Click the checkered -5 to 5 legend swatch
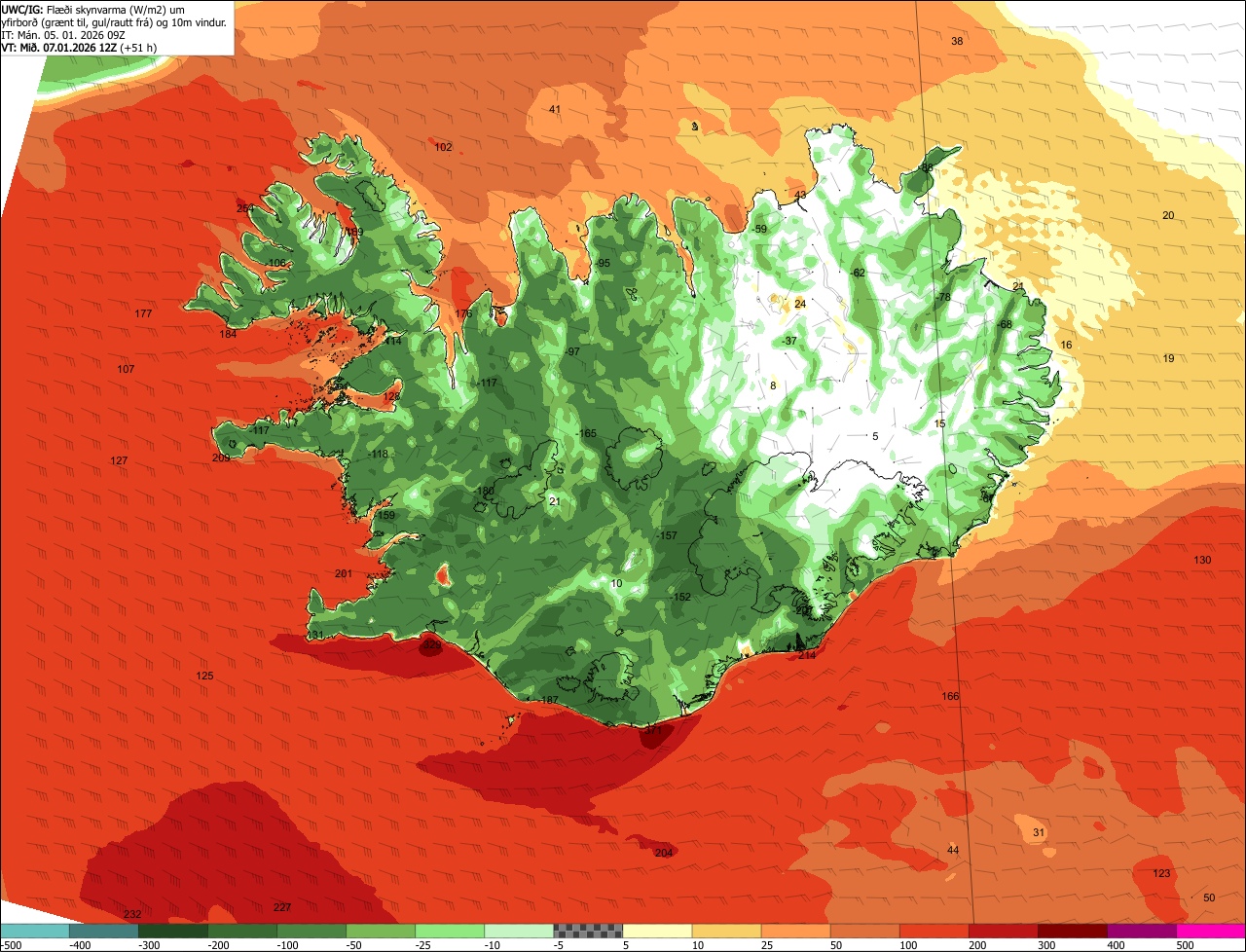Image resolution: width=1246 pixels, height=952 pixels. tap(588, 931)
